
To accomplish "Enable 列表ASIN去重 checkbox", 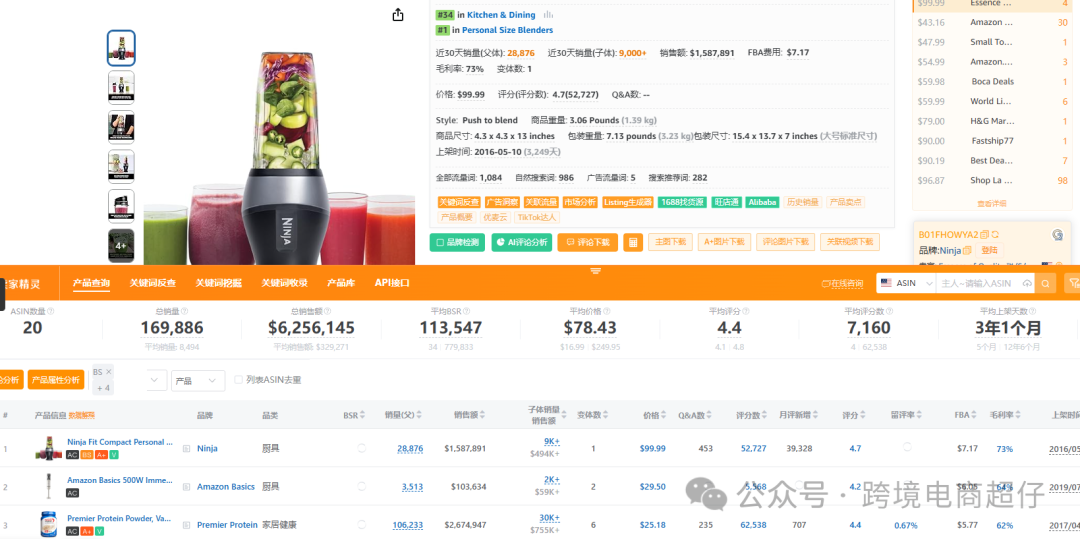I will coord(238,380).
